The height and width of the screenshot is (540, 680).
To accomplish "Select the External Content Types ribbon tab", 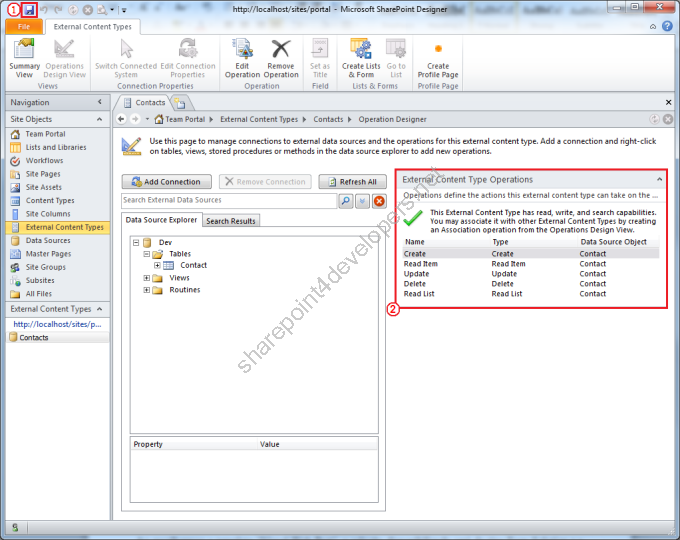I will click(x=92, y=26).
